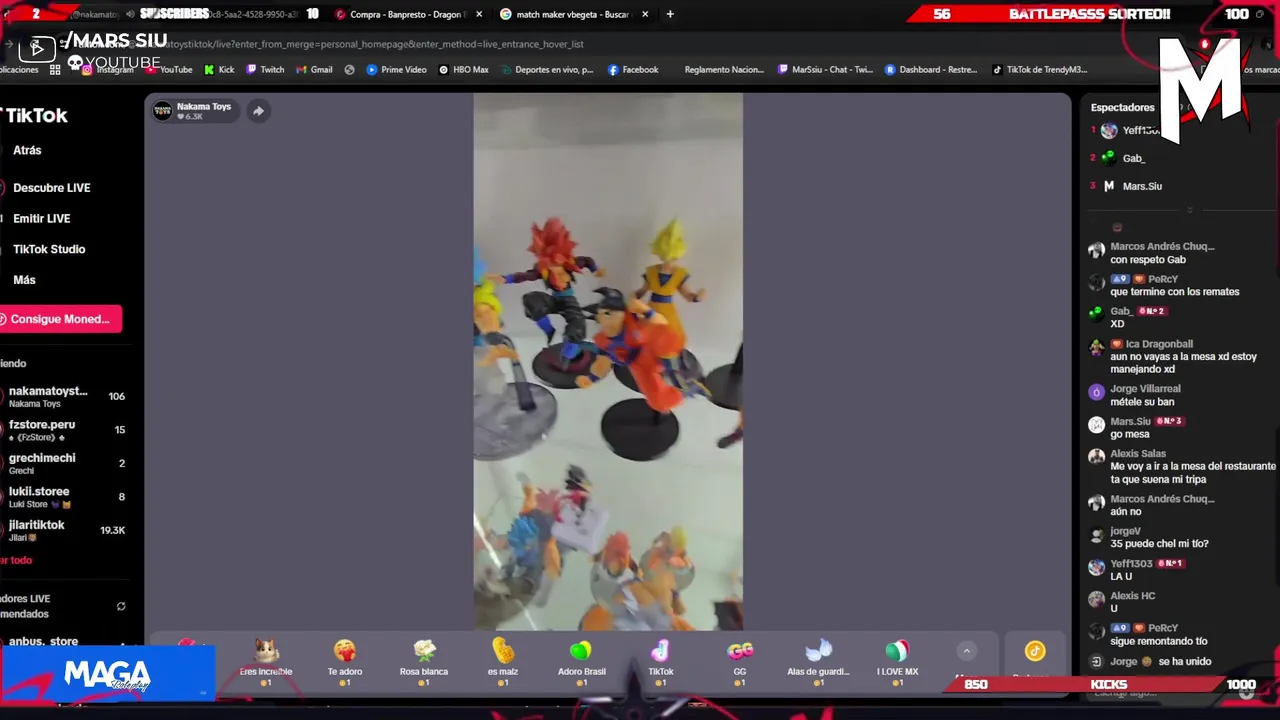The image size is (1280, 720).
Task: Send the es maíz corn gift
Action: [x=502, y=661]
